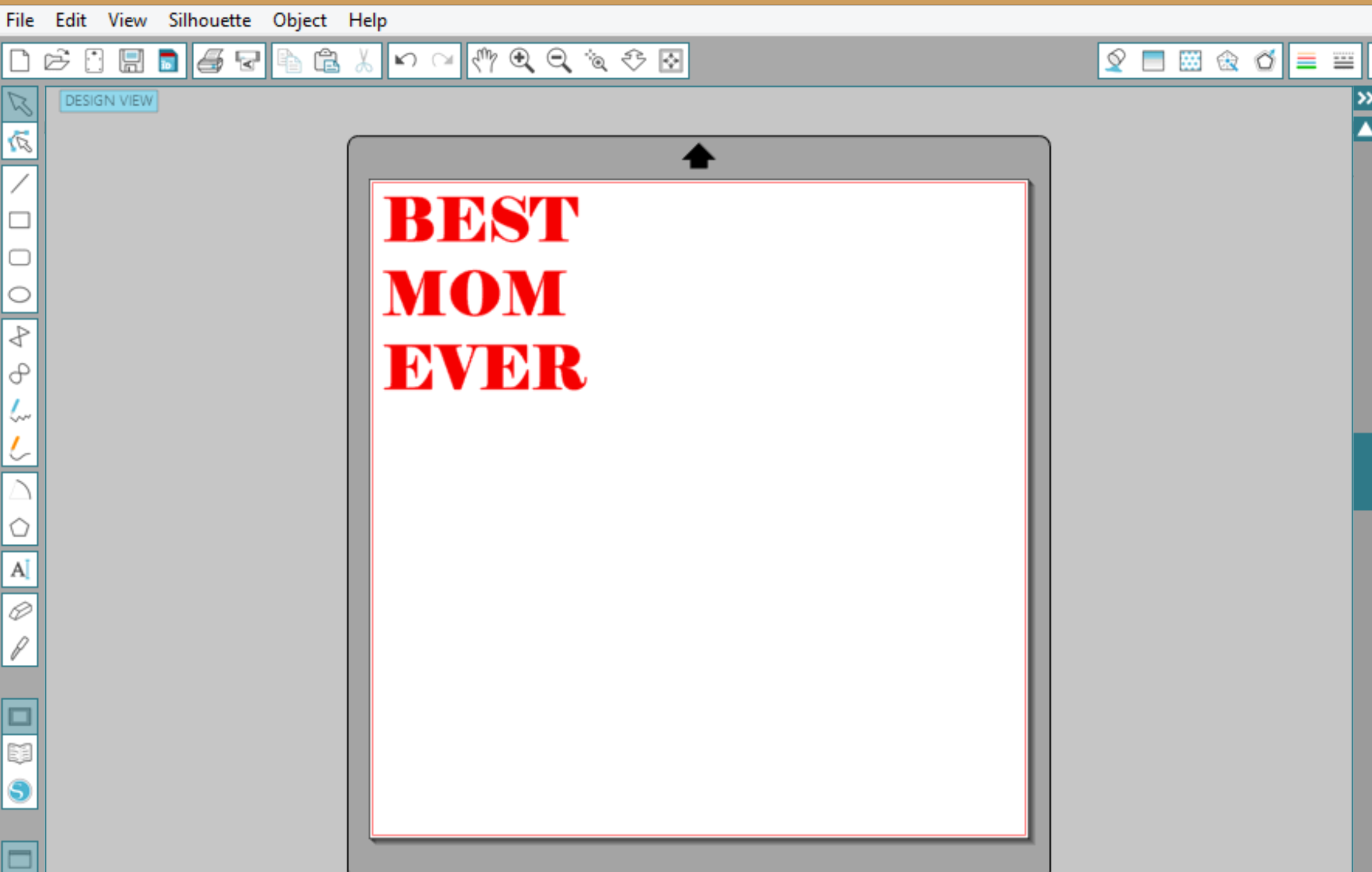Open the Help menu

pos(367,20)
